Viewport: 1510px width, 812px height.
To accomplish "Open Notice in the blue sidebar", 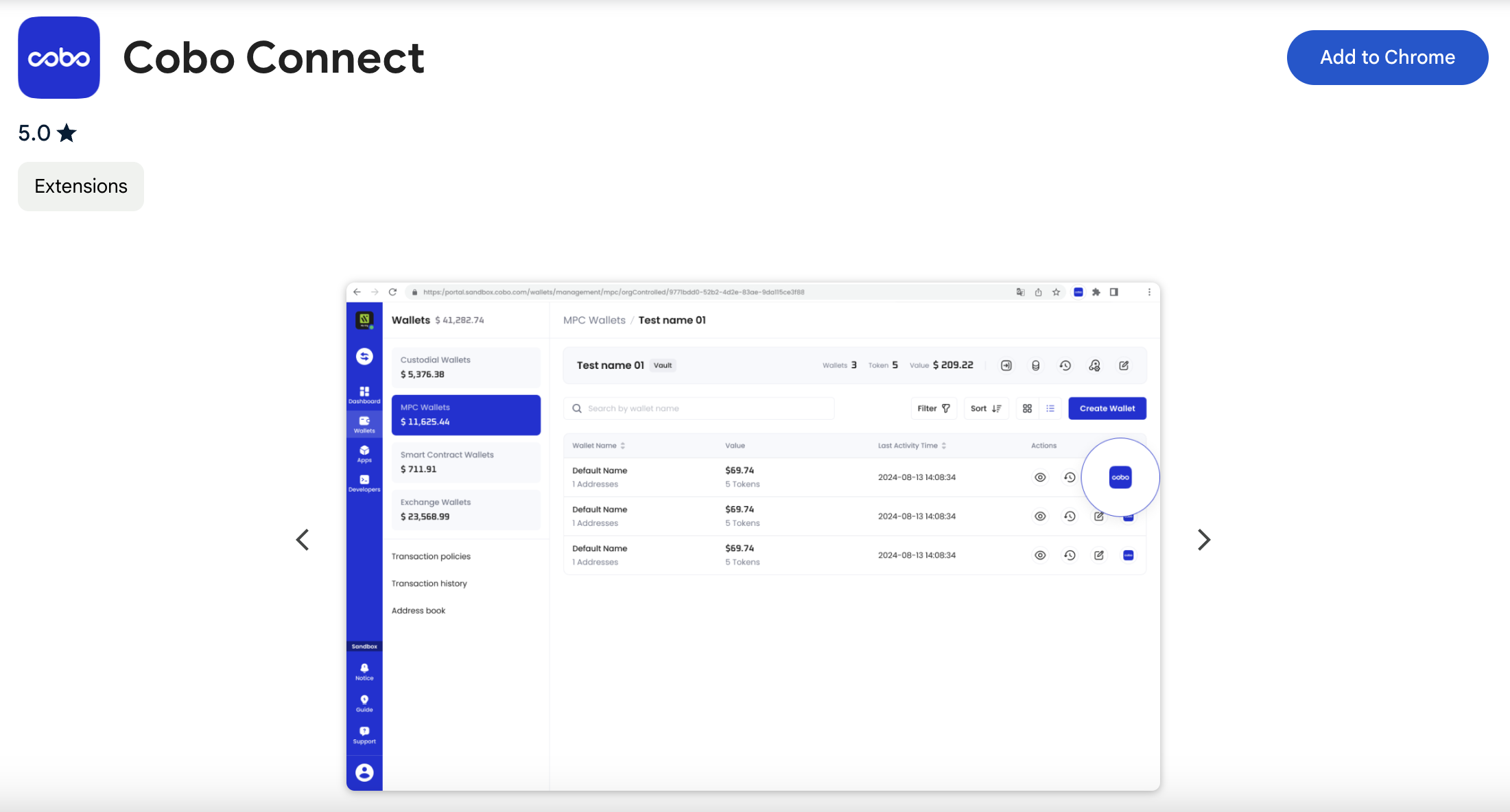I will pos(364,671).
